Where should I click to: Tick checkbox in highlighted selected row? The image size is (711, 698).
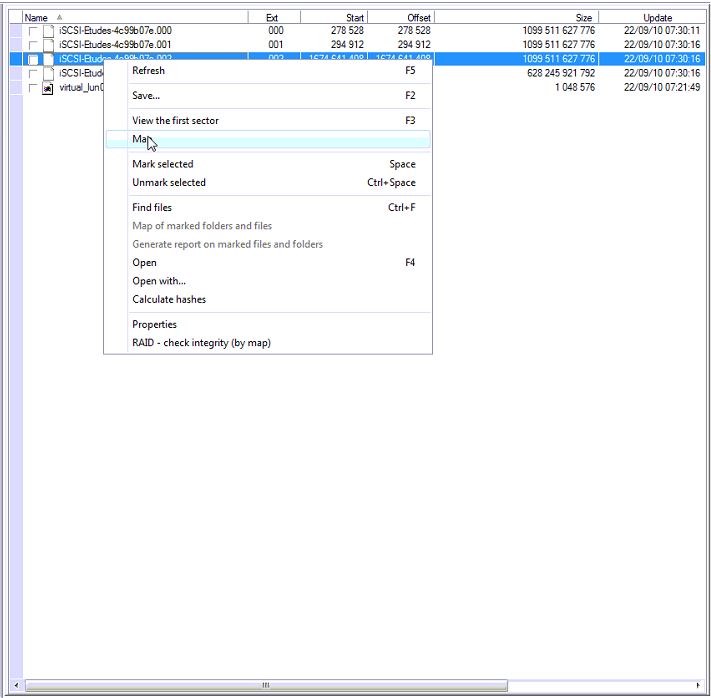coord(33,59)
